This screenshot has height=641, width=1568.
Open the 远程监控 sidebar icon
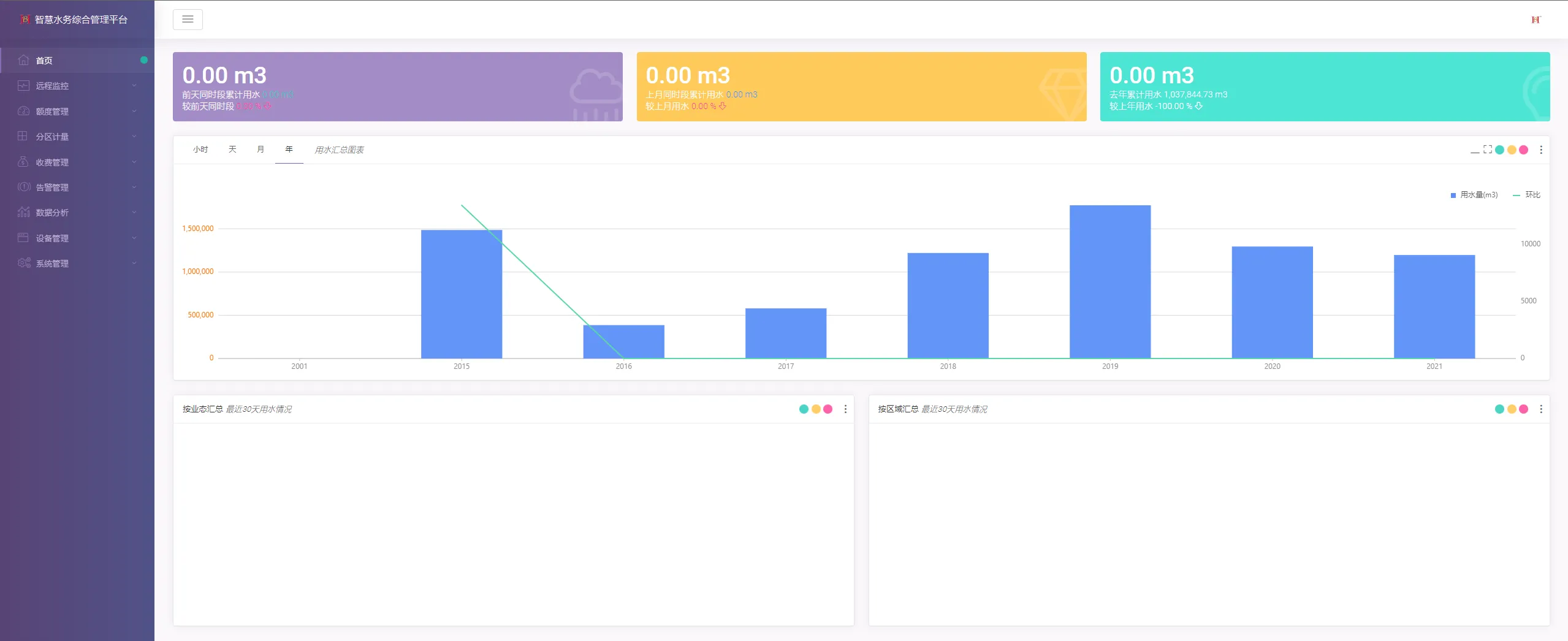[x=23, y=86]
